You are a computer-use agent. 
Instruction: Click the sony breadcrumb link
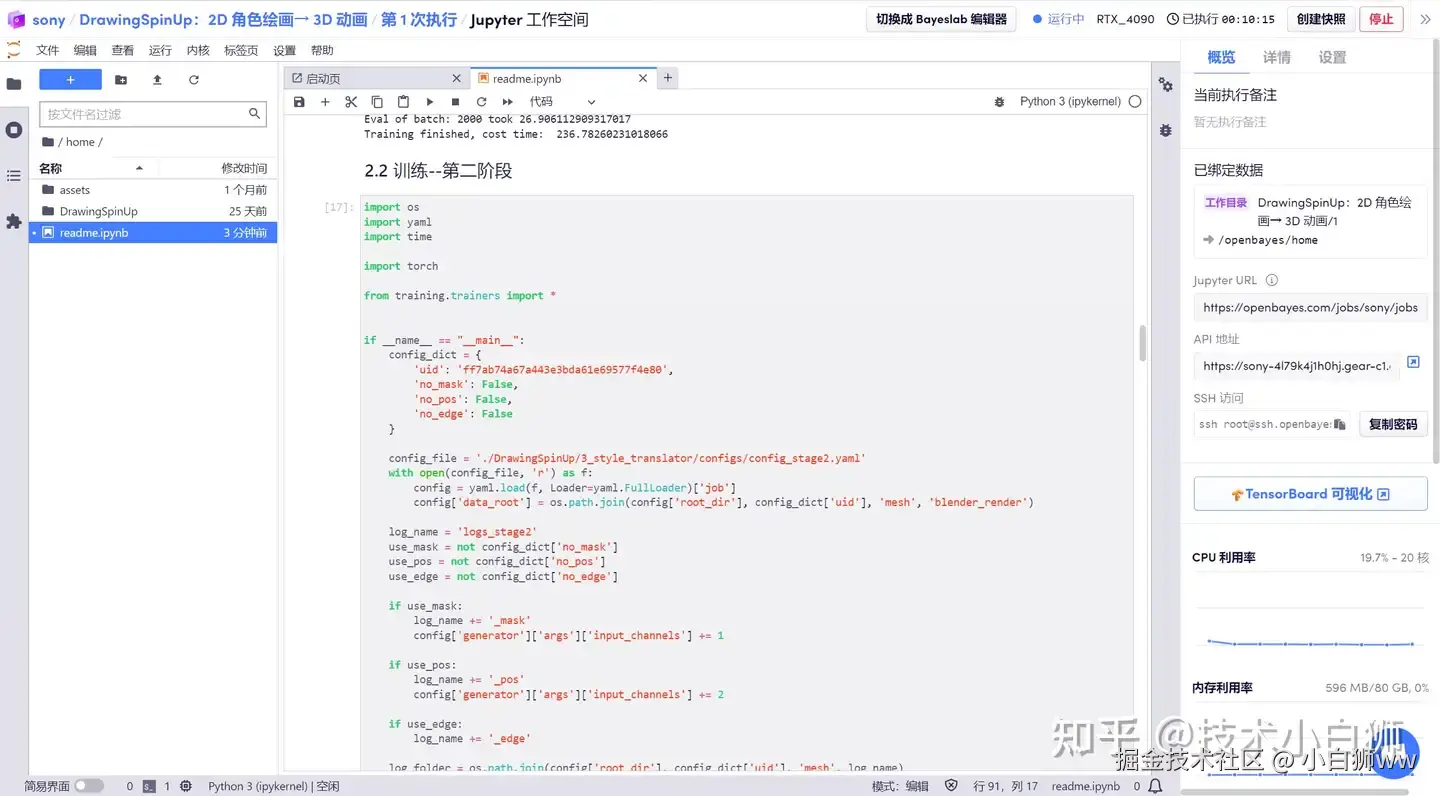pyautogui.click(x=49, y=20)
